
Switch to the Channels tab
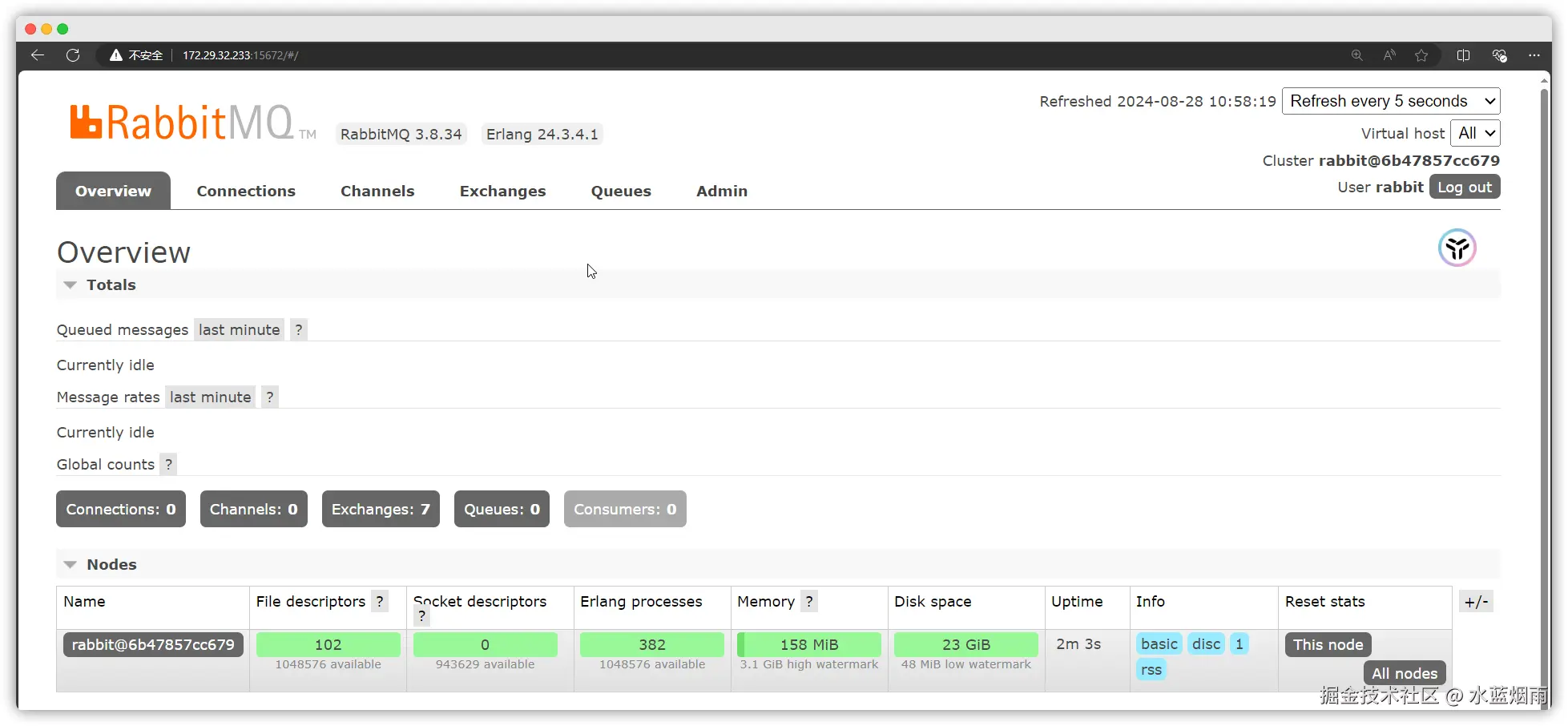click(377, 191)
